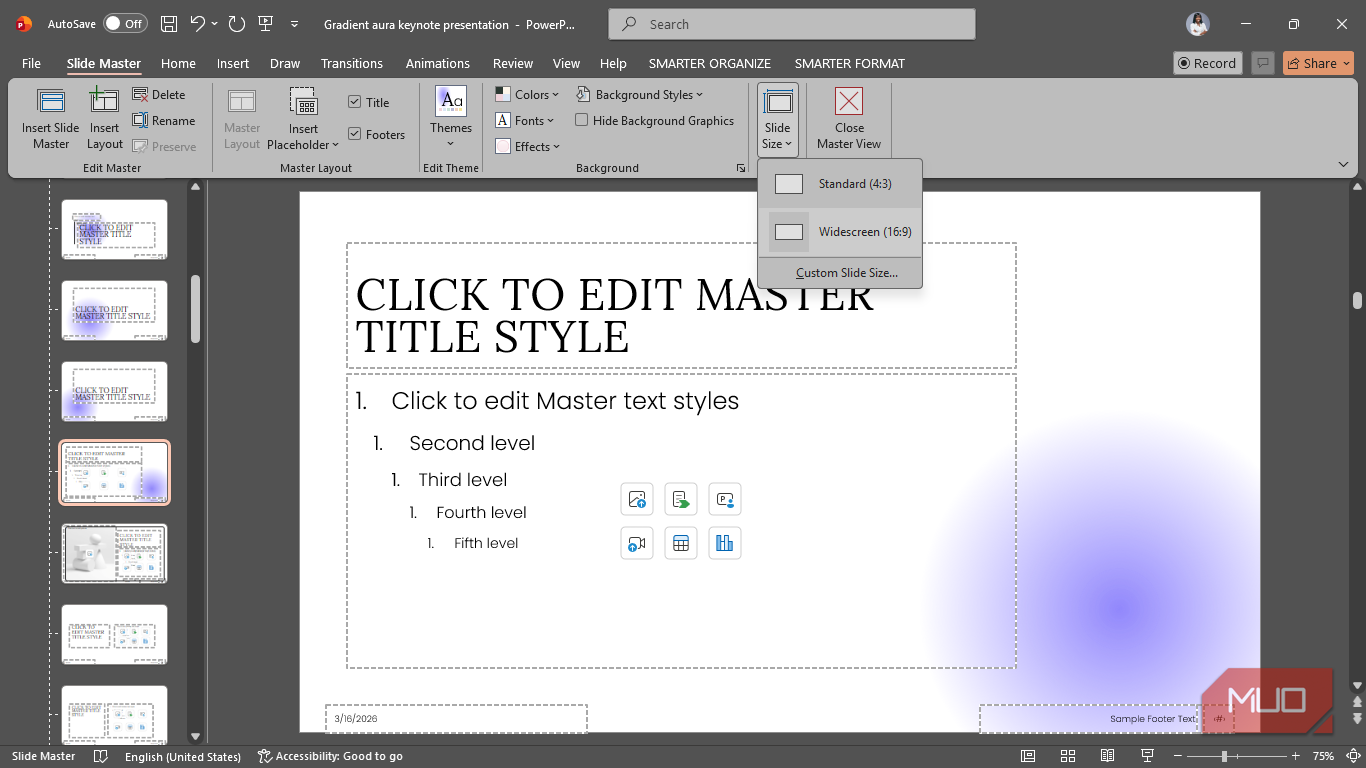The height and width of the screenshot is (768, 1366).
Task: Click Close Master View red X icon
Action: click(x=849, y=101)
